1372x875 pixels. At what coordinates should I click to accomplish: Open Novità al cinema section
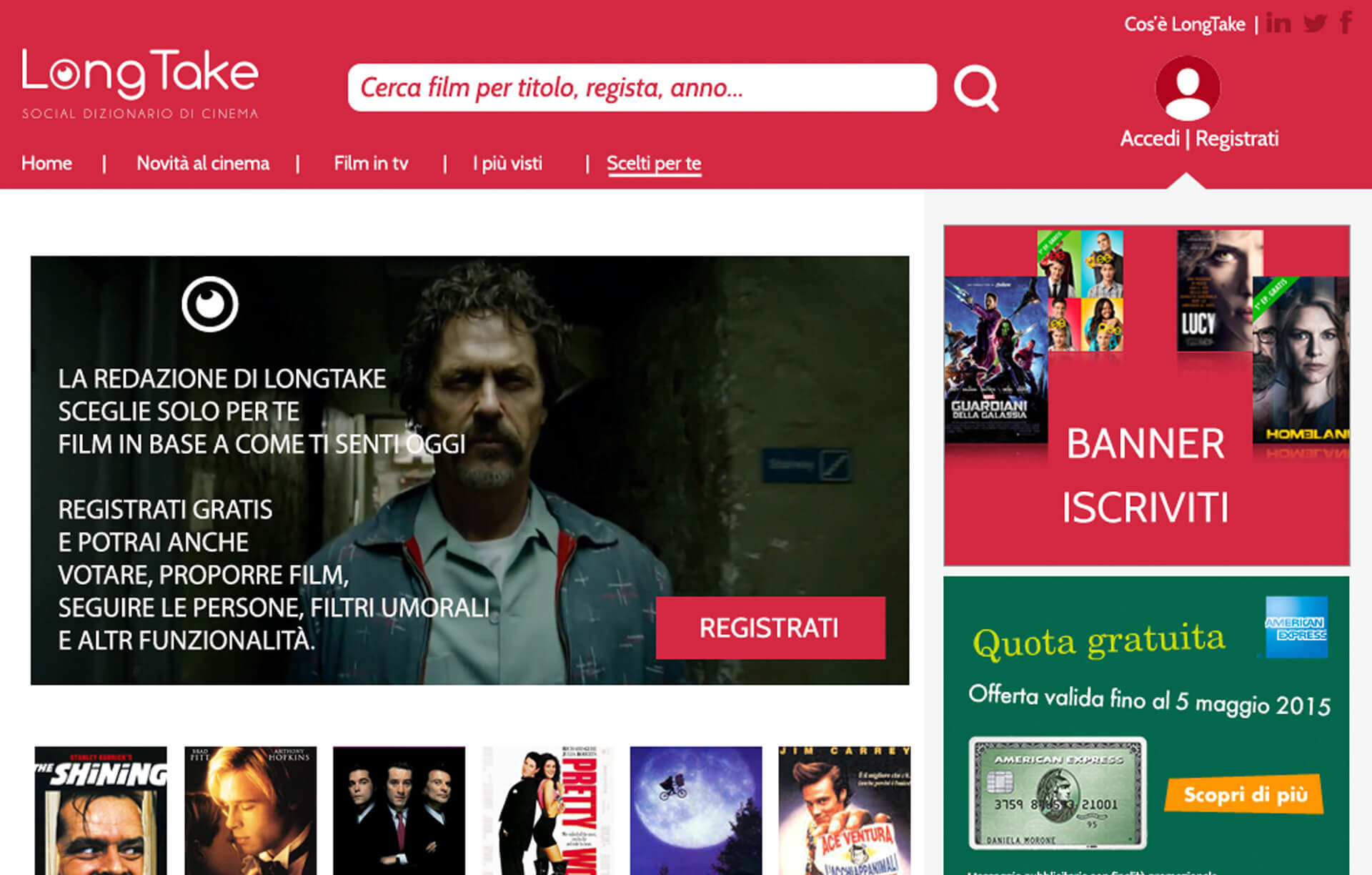click(203, 163)
